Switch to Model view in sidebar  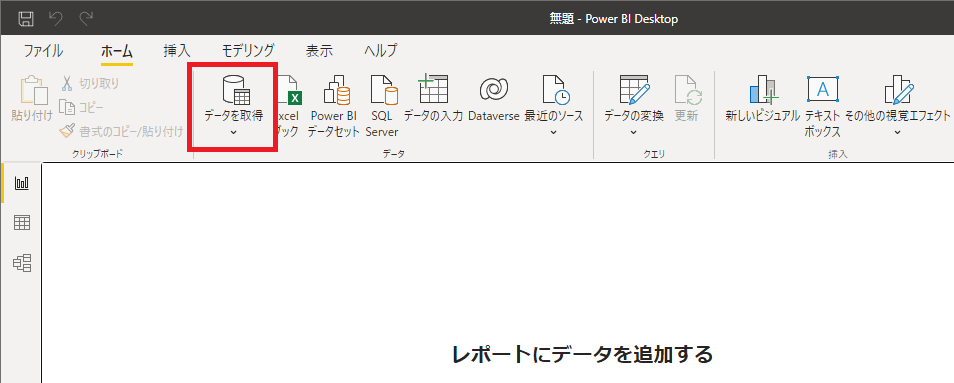pyautogui.click(x=22, y=263)
